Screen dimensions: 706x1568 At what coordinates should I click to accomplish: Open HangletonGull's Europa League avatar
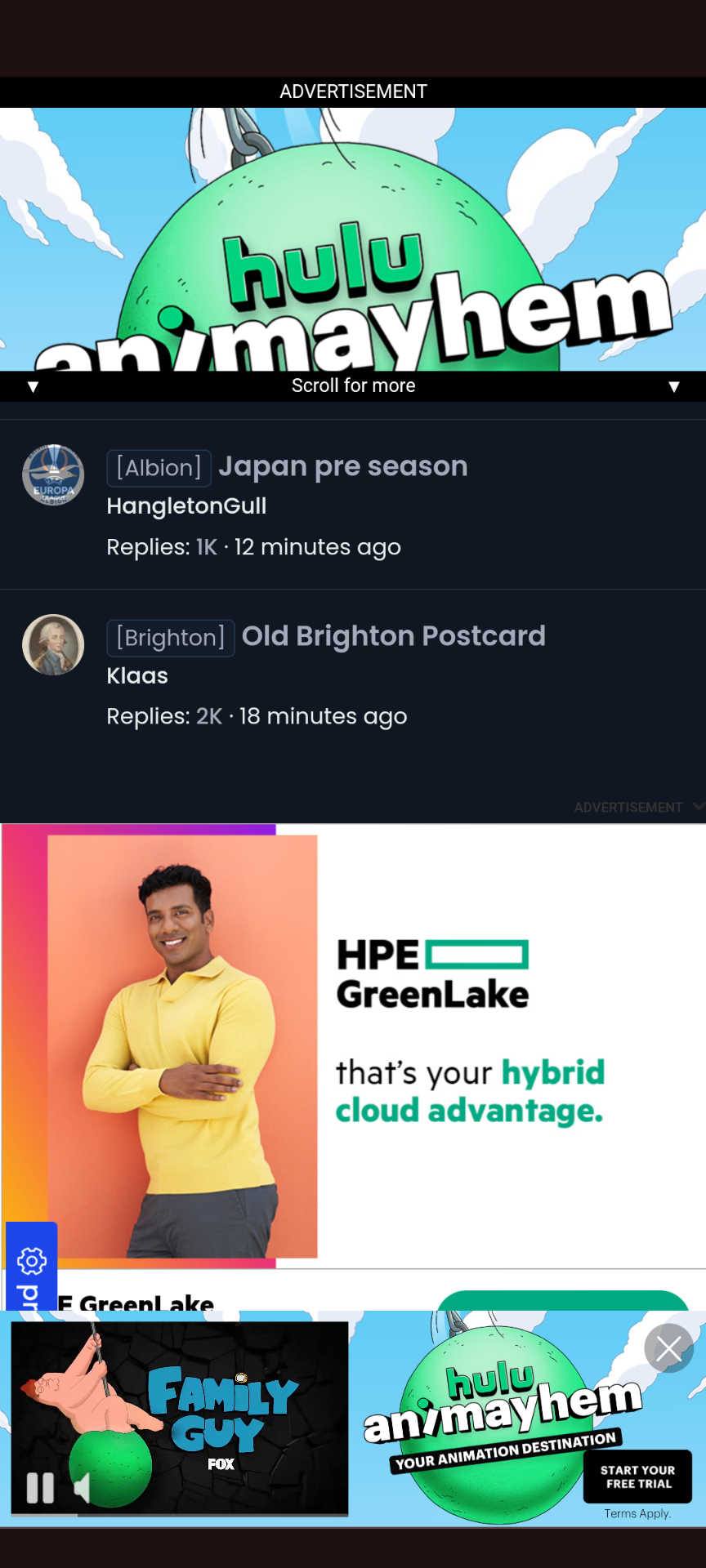click(x=53, y=475)
